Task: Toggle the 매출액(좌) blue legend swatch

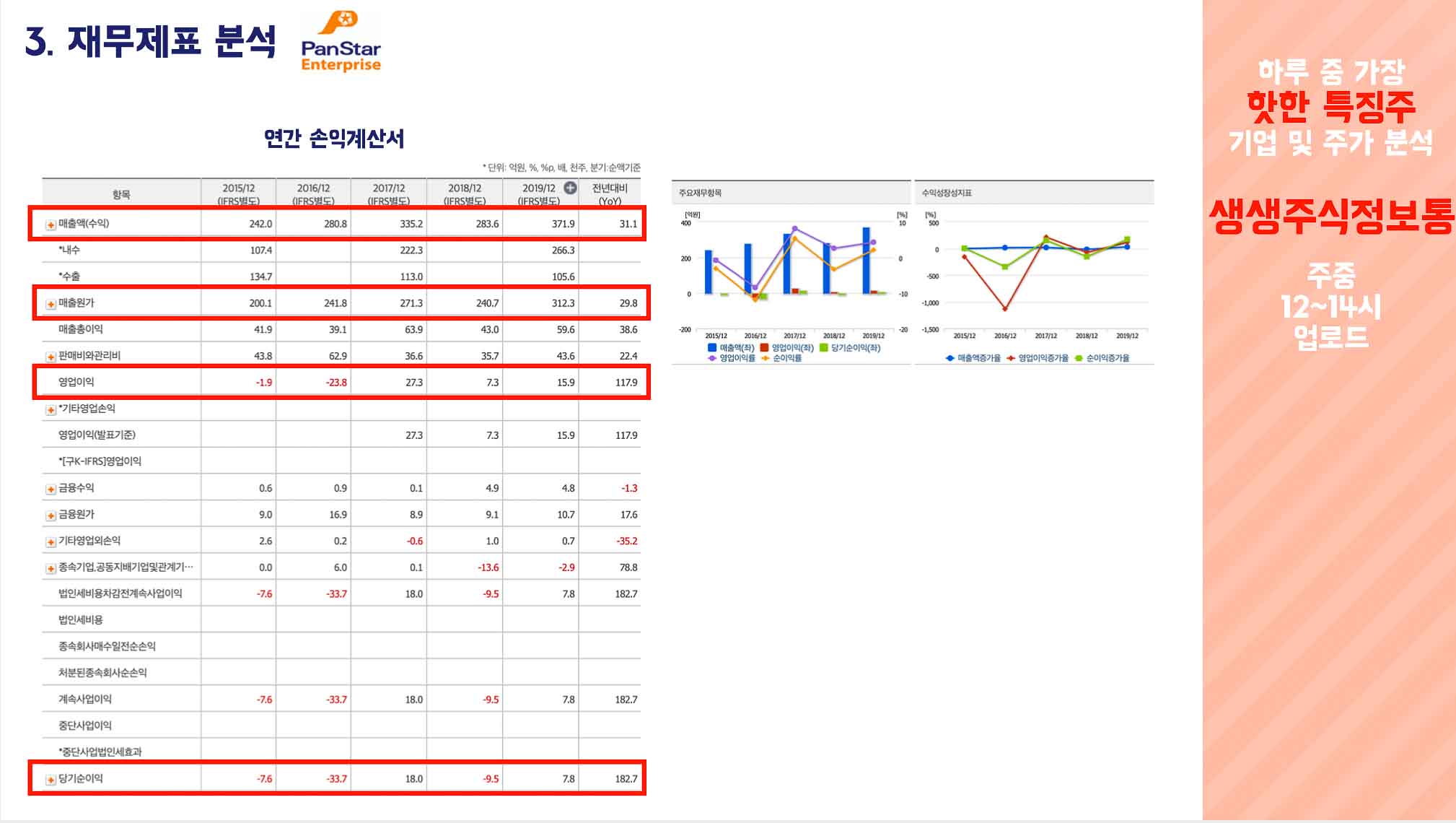Action: [x=712, y=348]
